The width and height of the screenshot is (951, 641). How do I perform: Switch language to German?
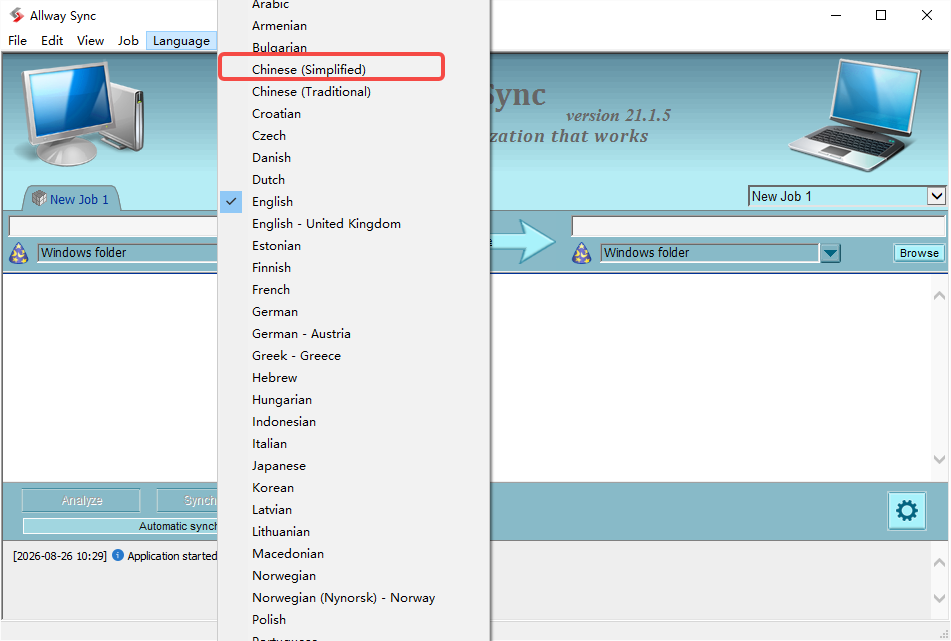(354, 312)
